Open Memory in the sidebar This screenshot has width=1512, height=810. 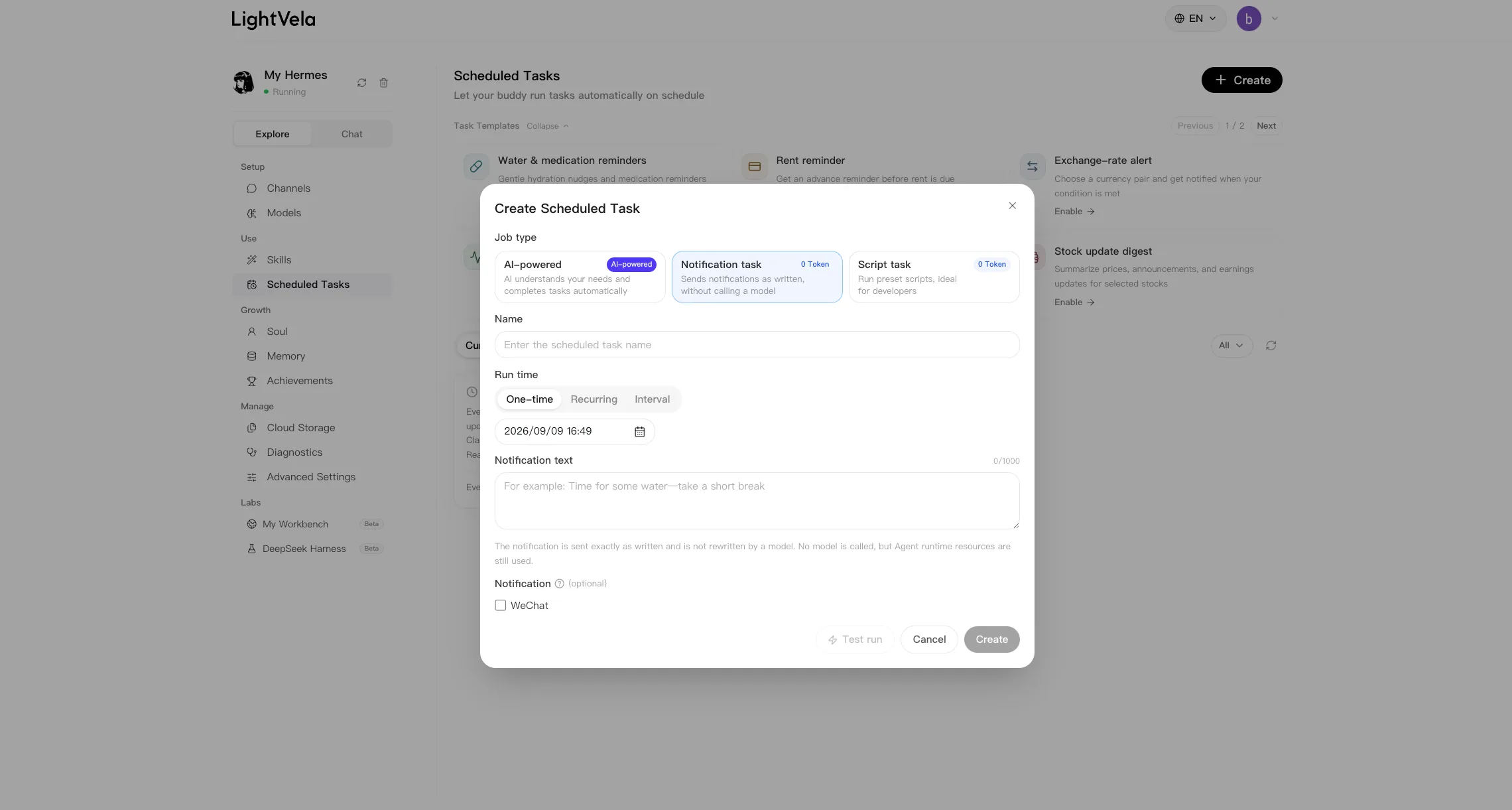(x=312, y=356)
